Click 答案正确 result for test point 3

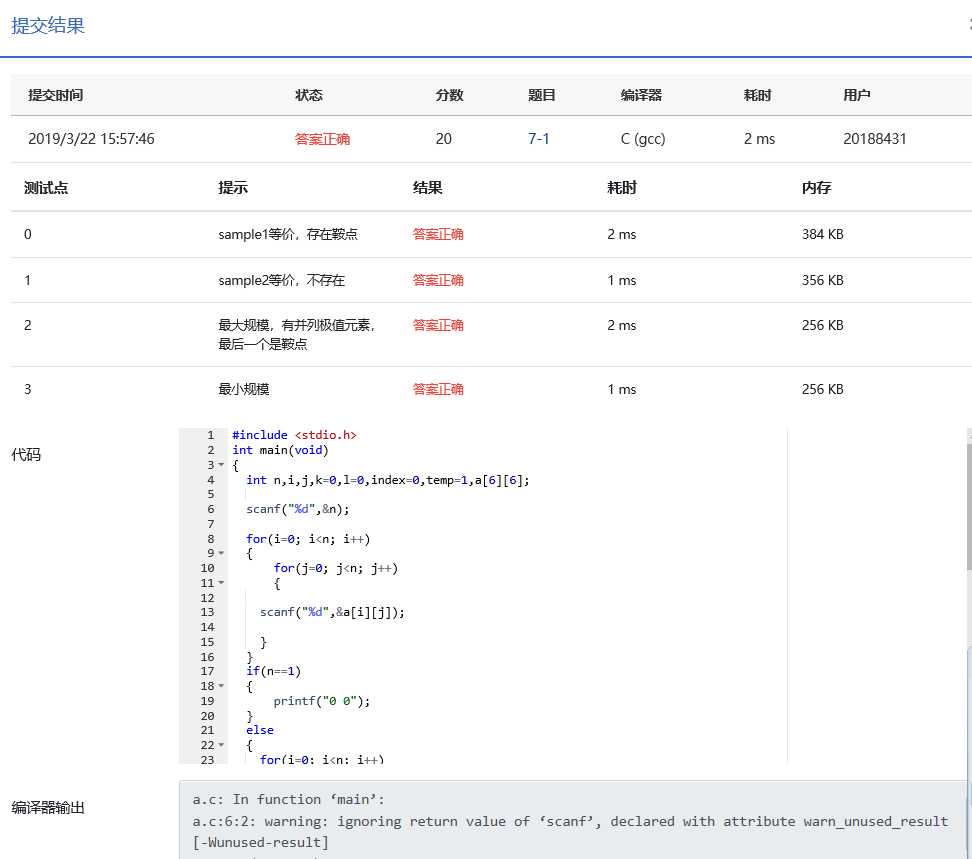tap(438, 389)
